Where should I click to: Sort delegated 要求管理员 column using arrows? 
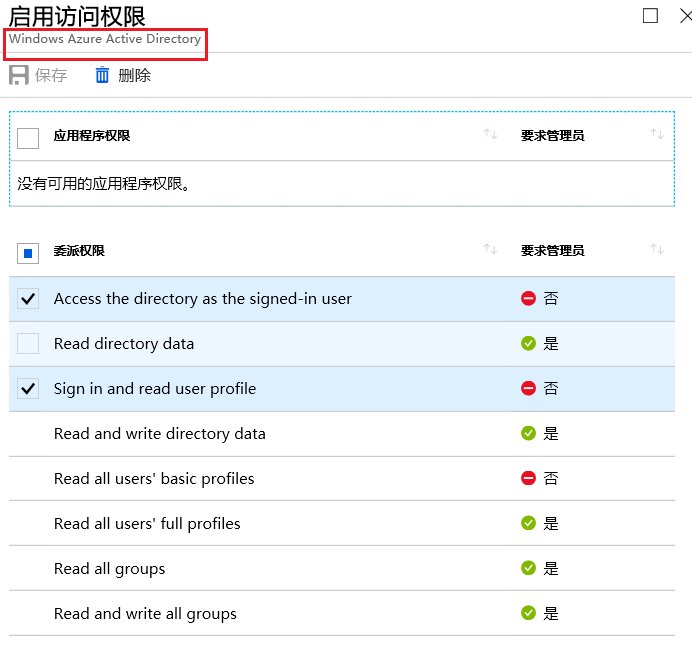[x=657, y=250]
